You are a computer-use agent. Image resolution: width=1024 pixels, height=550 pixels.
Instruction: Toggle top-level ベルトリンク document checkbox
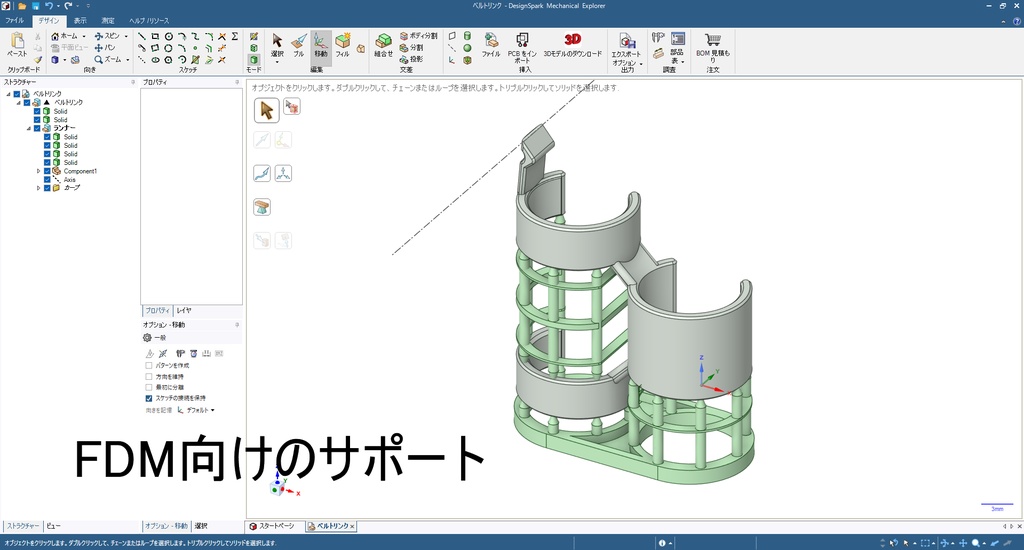[x=17, y=94]
